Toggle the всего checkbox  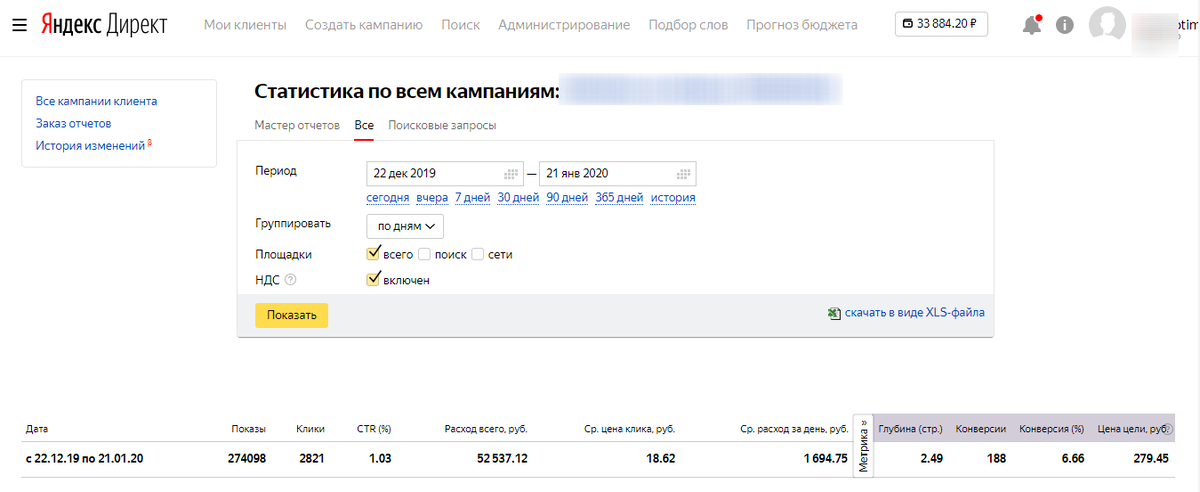(374, 254)
